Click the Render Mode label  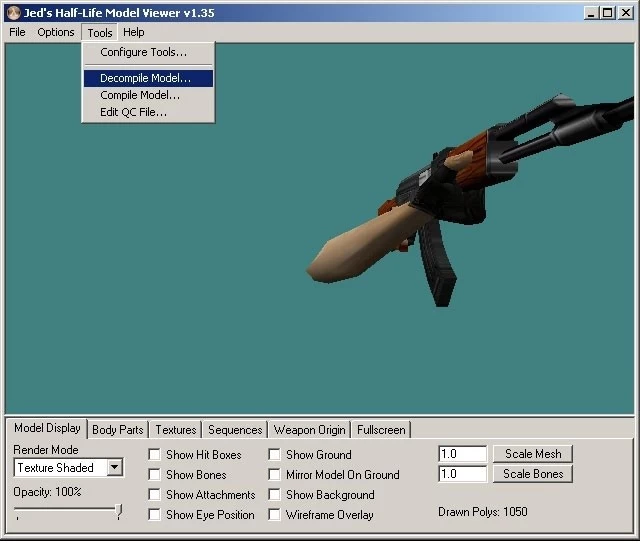click(46, 450)
